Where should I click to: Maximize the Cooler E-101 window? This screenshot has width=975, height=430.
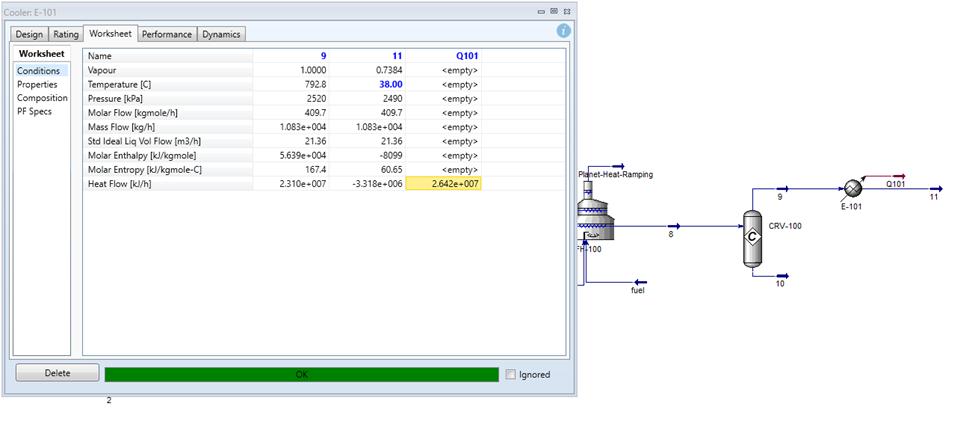coord(554,11)
